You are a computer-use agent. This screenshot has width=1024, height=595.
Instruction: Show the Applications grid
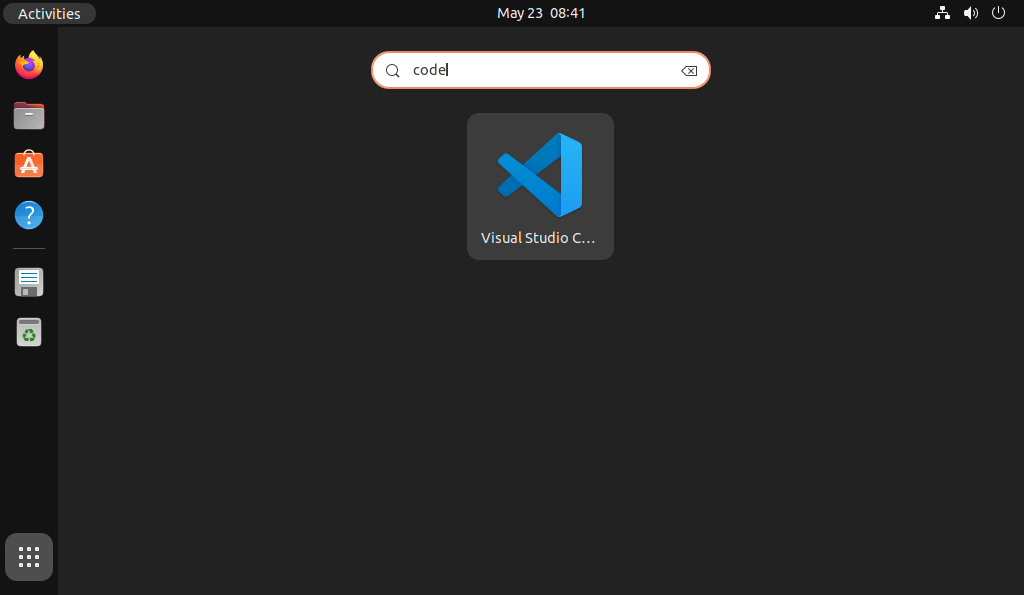[x=28, y=556]
